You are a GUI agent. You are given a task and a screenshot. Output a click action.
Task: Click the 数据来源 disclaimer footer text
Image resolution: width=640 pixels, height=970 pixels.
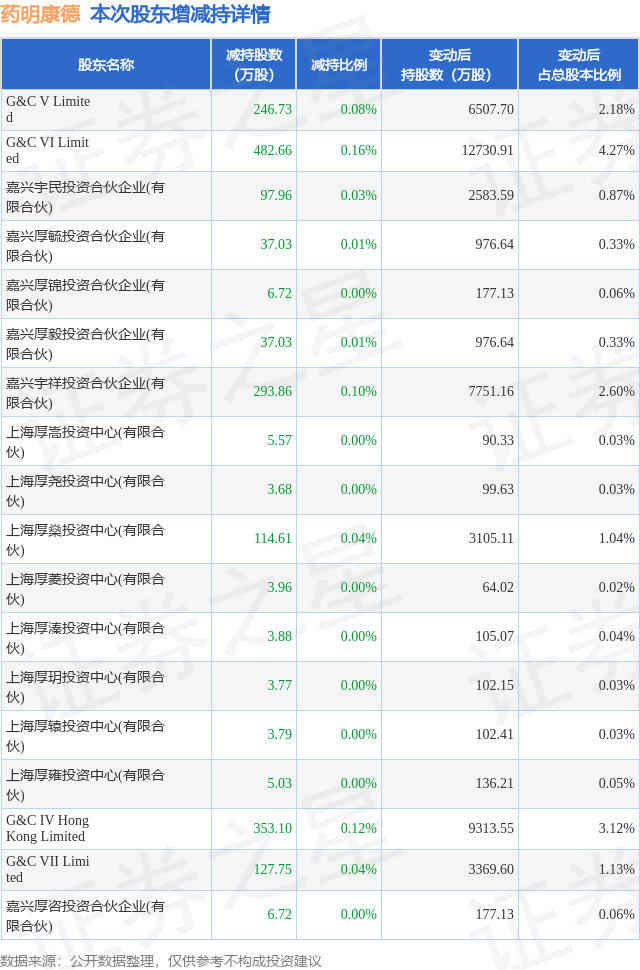pyautogui.click(x=161, y=961)
